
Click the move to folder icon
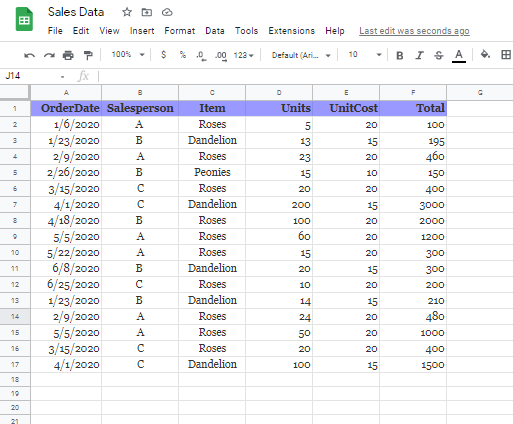[147, 12]
